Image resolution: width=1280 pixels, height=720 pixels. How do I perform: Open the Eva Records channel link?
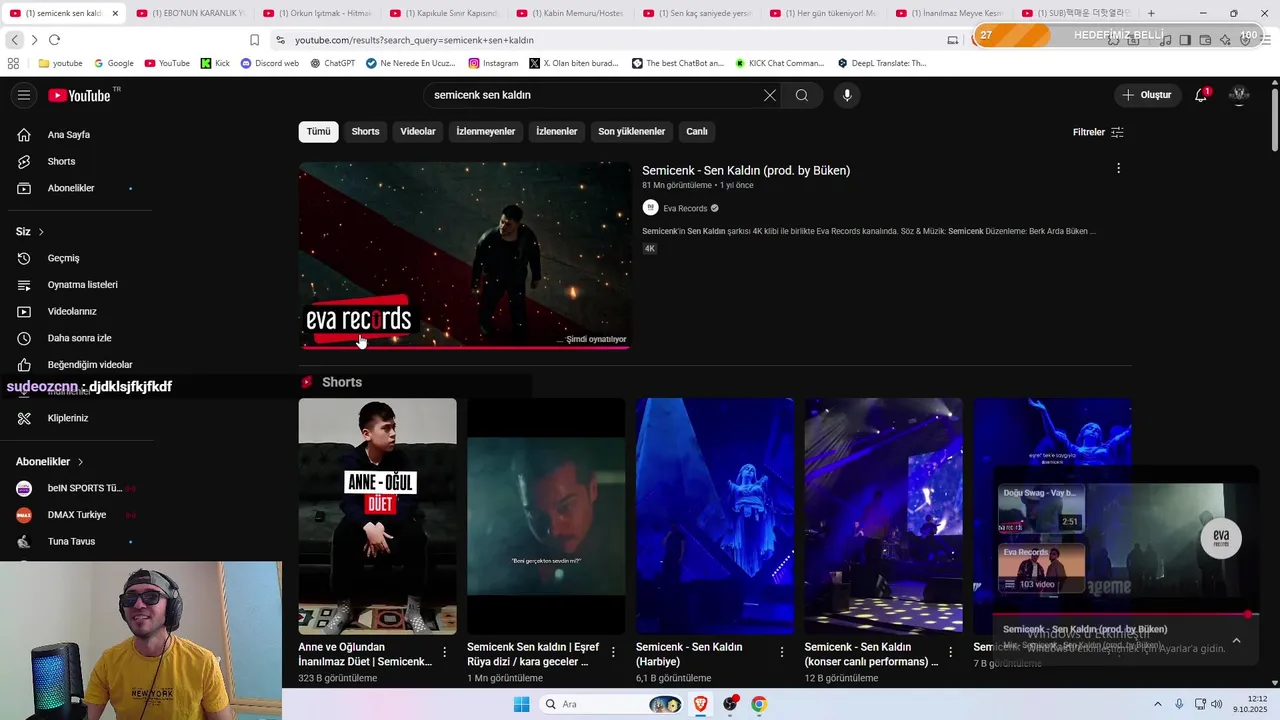[x=685, y=208]
